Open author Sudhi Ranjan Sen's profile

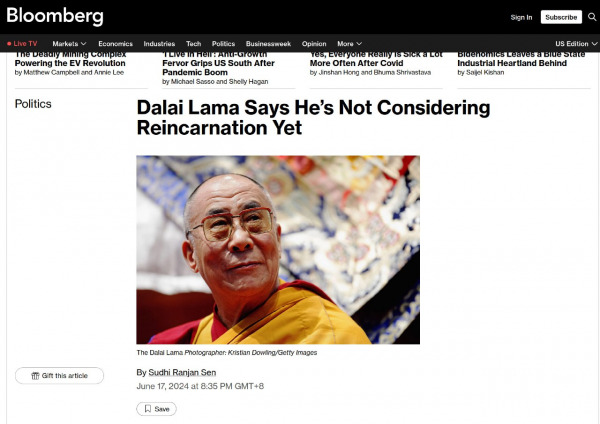click(x=182, y=372)
